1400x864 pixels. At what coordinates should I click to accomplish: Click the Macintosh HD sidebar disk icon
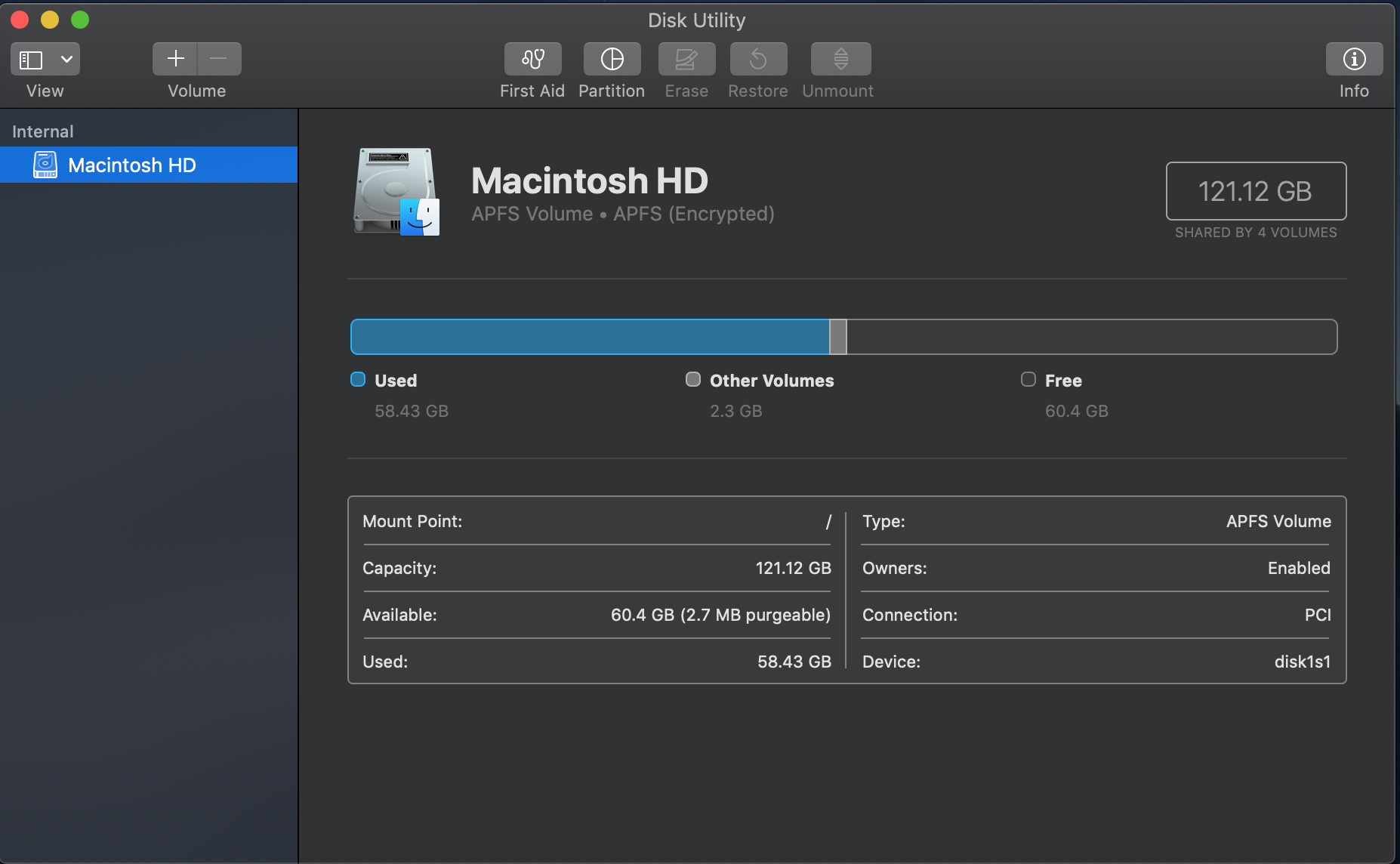tap(45, 165)
